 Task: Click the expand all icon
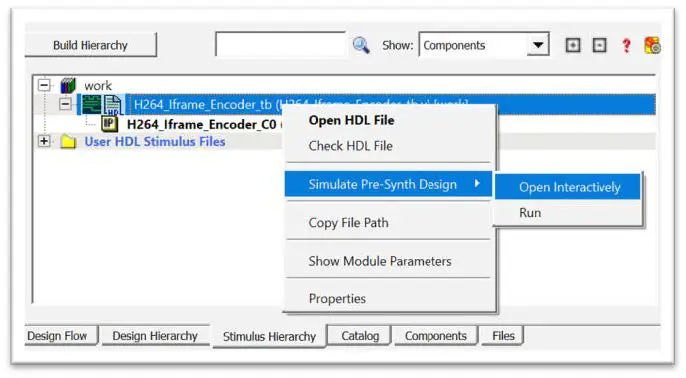[573, 45]
